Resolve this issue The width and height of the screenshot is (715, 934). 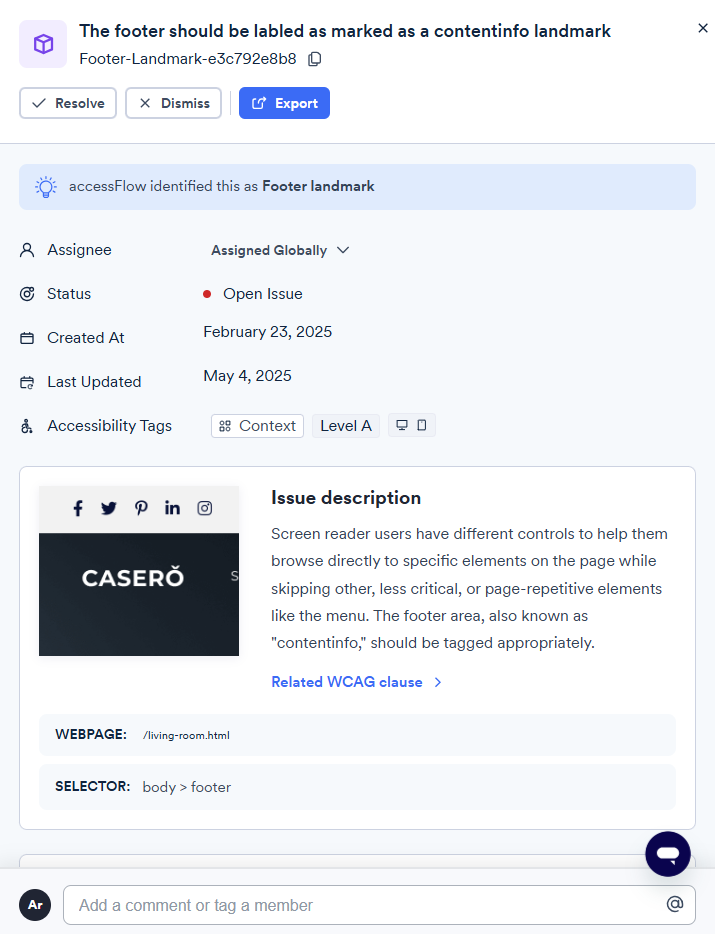click(68, 103)
